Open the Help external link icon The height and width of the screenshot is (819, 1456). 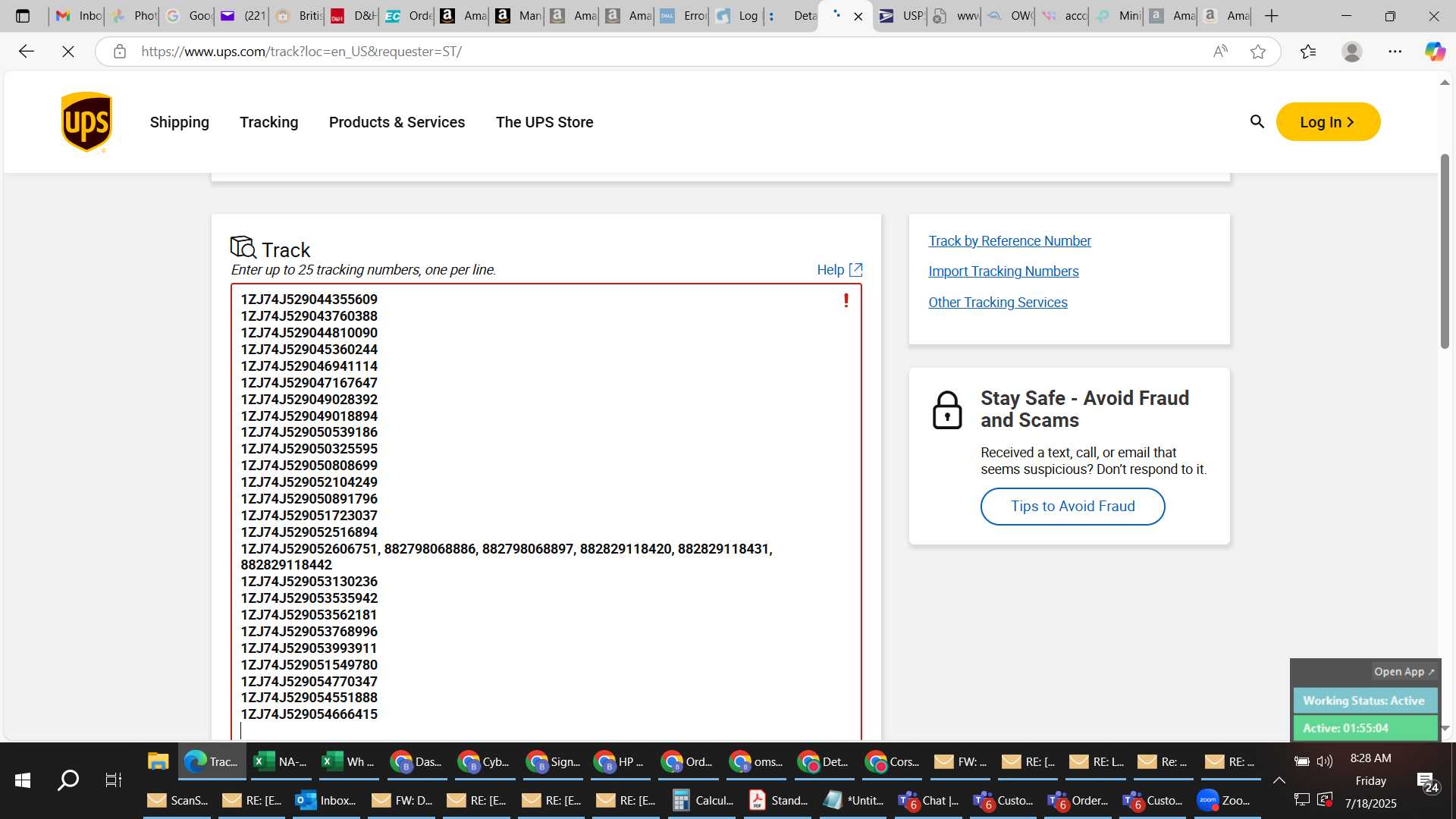(x=855, y=270)
